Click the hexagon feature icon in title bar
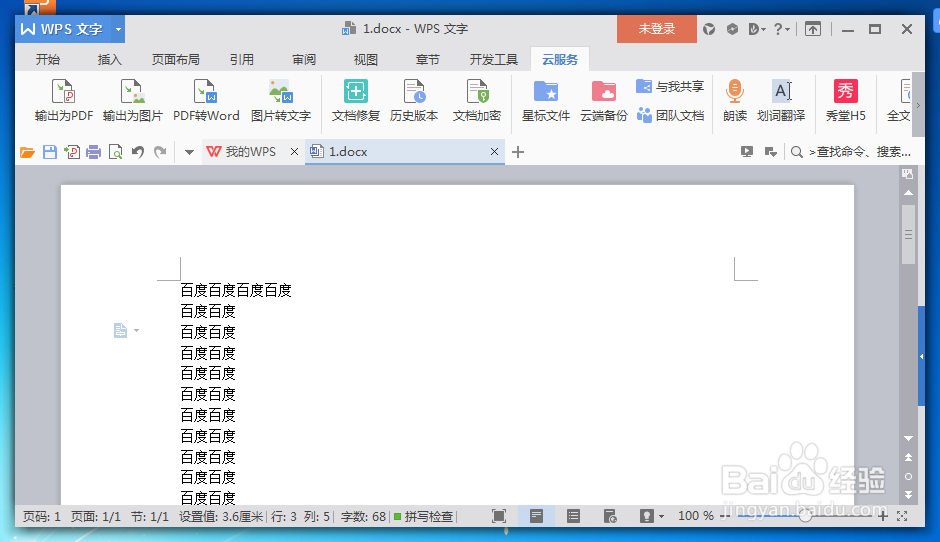The width and height of the screenshot is (940, 542). click(732, 29)
